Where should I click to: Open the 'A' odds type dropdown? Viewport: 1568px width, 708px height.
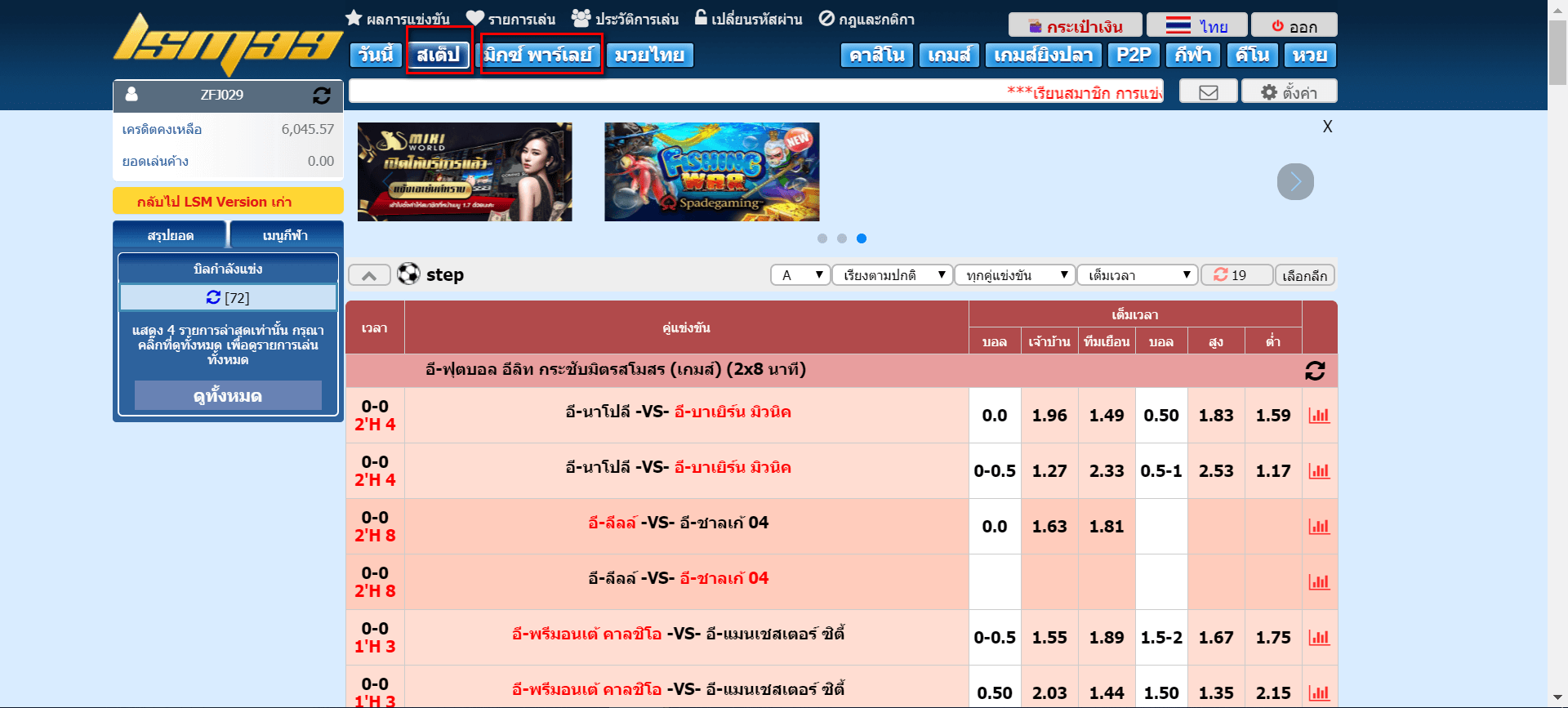pyautogui.click(x=800, y=275)
